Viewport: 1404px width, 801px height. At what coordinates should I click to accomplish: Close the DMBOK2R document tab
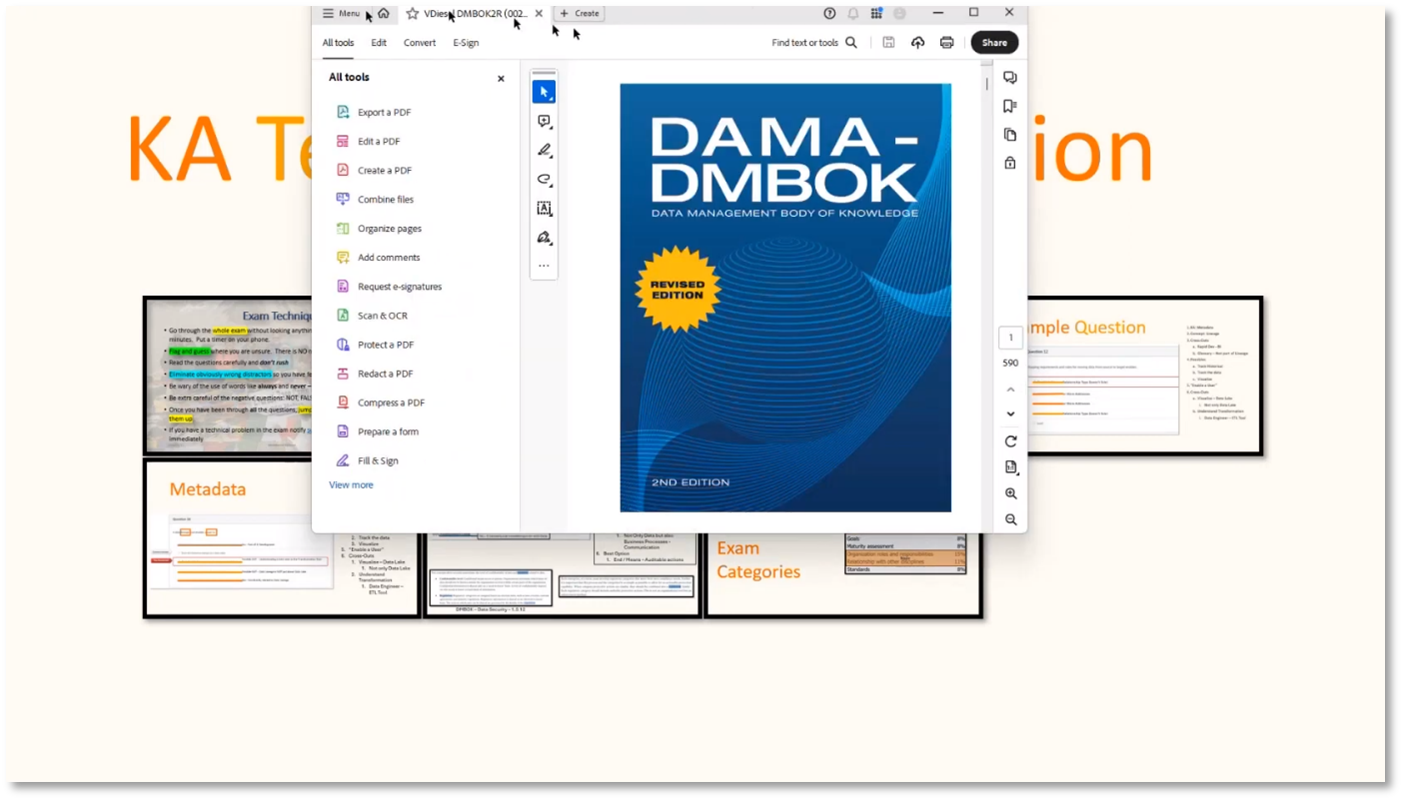point(539,13)
